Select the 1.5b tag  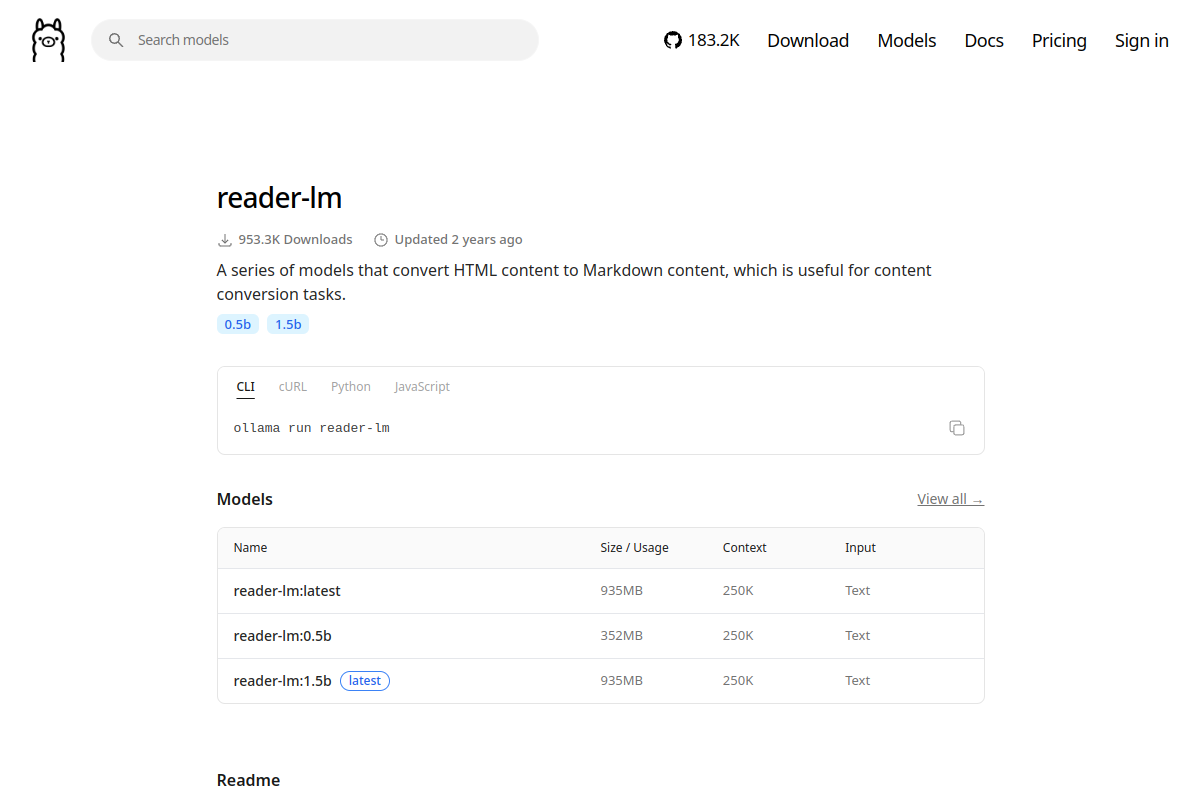tap(288, 324)
